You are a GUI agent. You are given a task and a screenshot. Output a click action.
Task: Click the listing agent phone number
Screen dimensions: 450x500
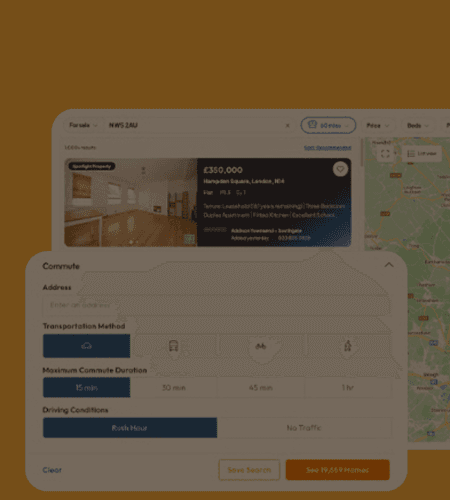point(294,238)
